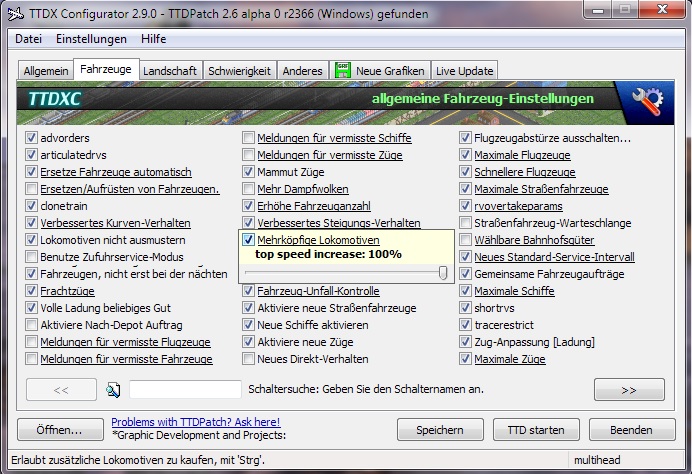Toggle the Mammut Züge checkbox
Image resolution: width=692 pixels, height=474 pixels.
(248, 172)
